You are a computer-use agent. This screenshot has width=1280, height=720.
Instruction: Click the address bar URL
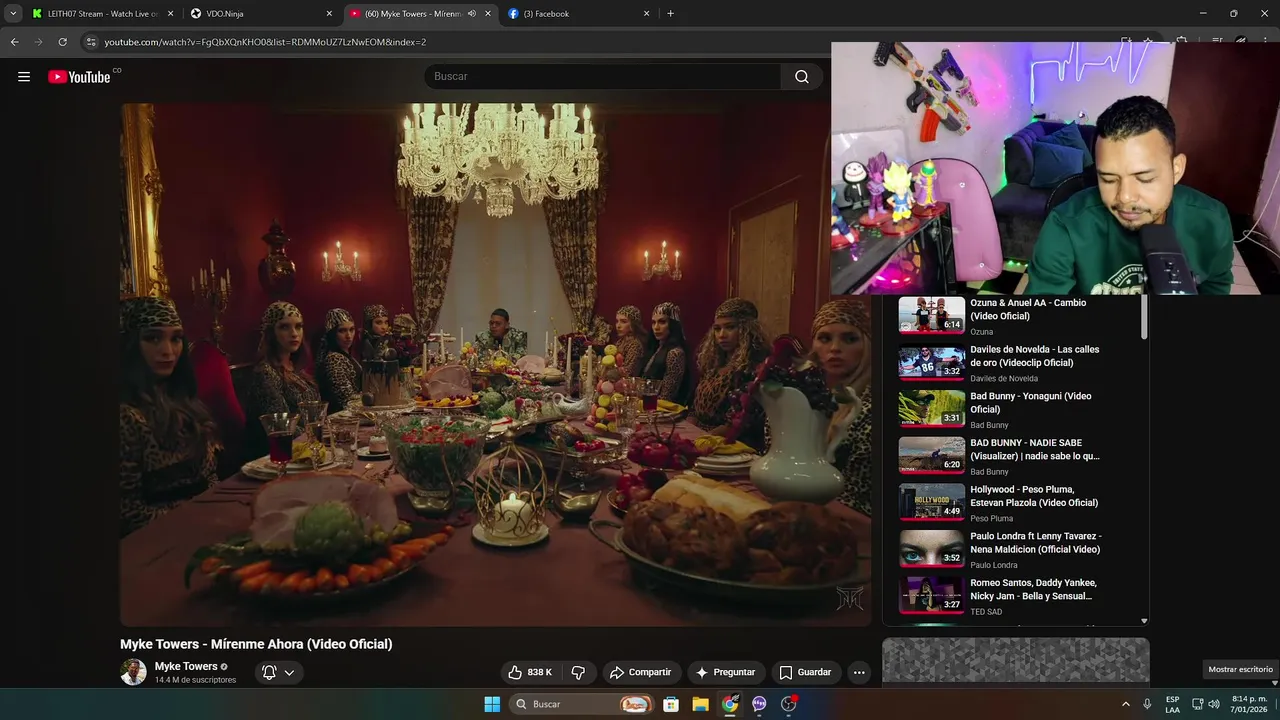click(265, 42)
